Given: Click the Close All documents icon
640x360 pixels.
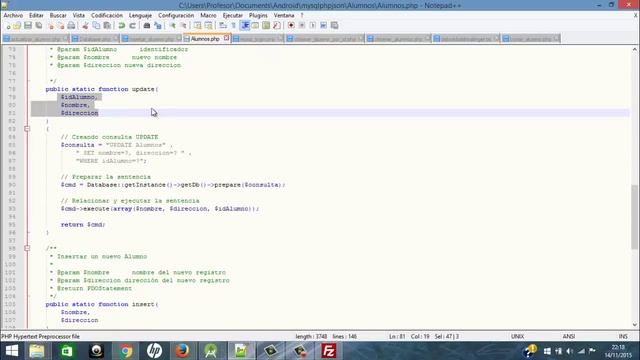Looking at the screenshot, I should click(x=60, y=26).
